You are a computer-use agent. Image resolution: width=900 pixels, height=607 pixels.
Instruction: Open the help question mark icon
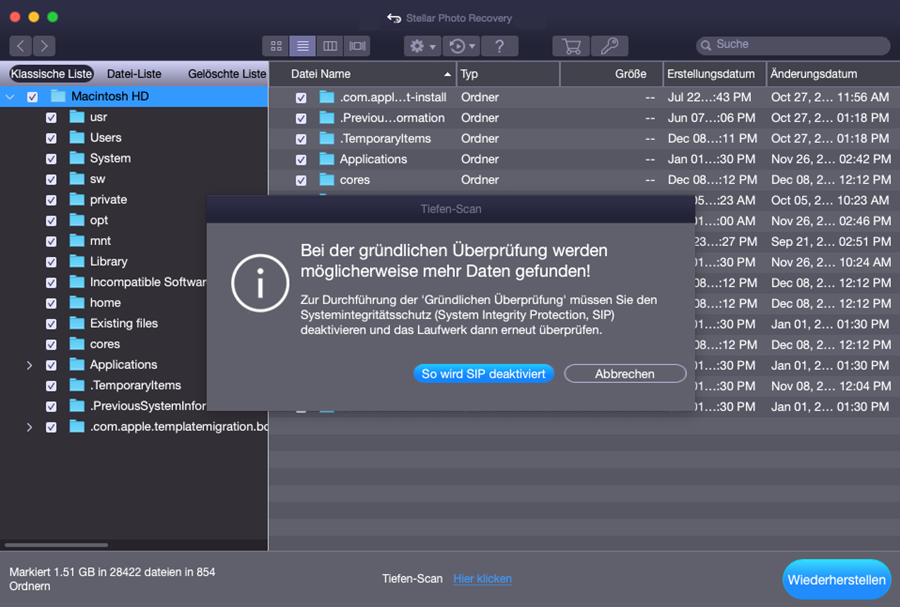pos(500,46)
